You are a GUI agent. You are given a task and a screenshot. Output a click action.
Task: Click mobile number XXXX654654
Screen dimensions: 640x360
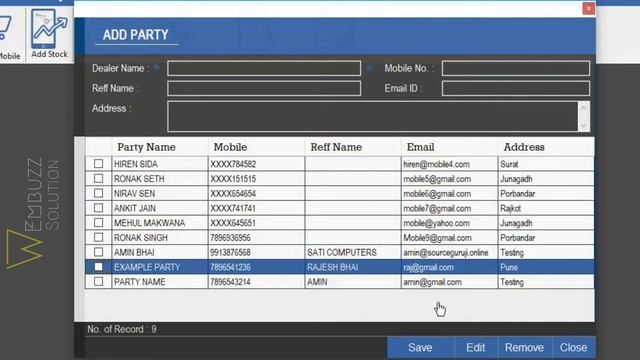[x=233, y=193]
